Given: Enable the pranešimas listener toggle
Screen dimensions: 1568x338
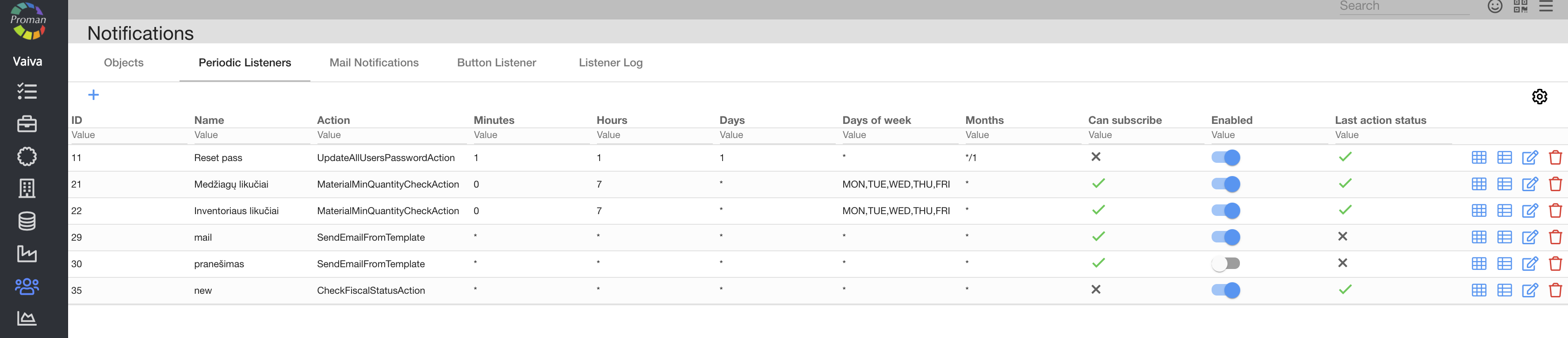Looking at the screenshot, I should pyautogui.click(x=1225, y=264).
